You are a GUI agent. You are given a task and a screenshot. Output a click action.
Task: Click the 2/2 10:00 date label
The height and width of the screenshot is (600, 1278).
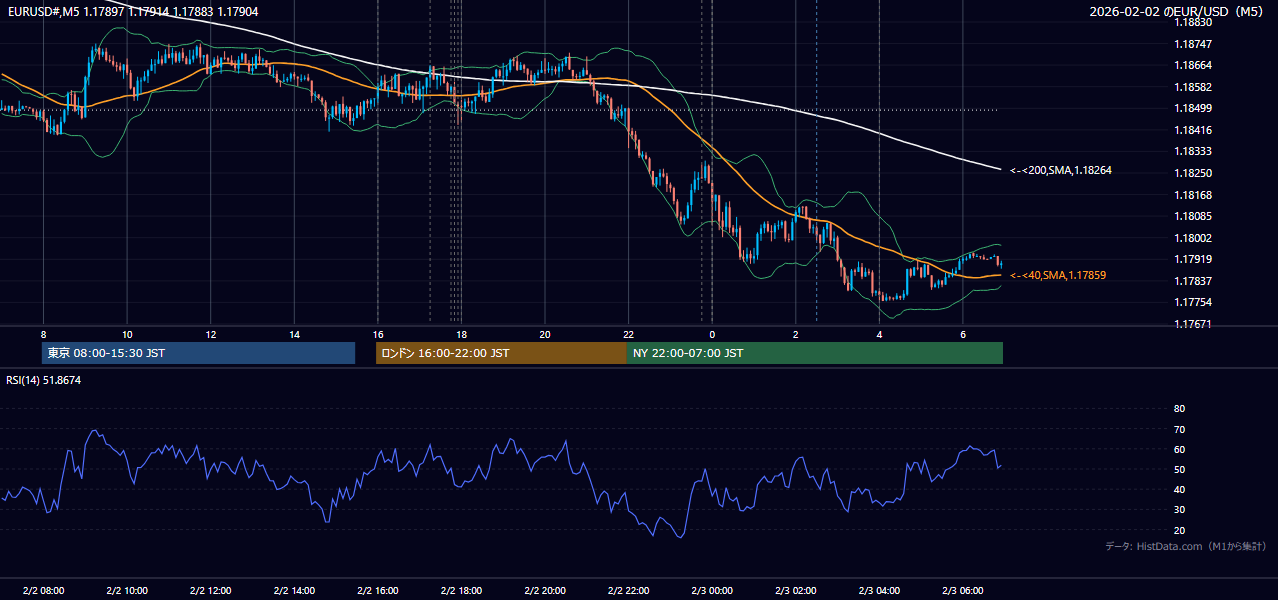pyautogui.click(x=127, y=591)
